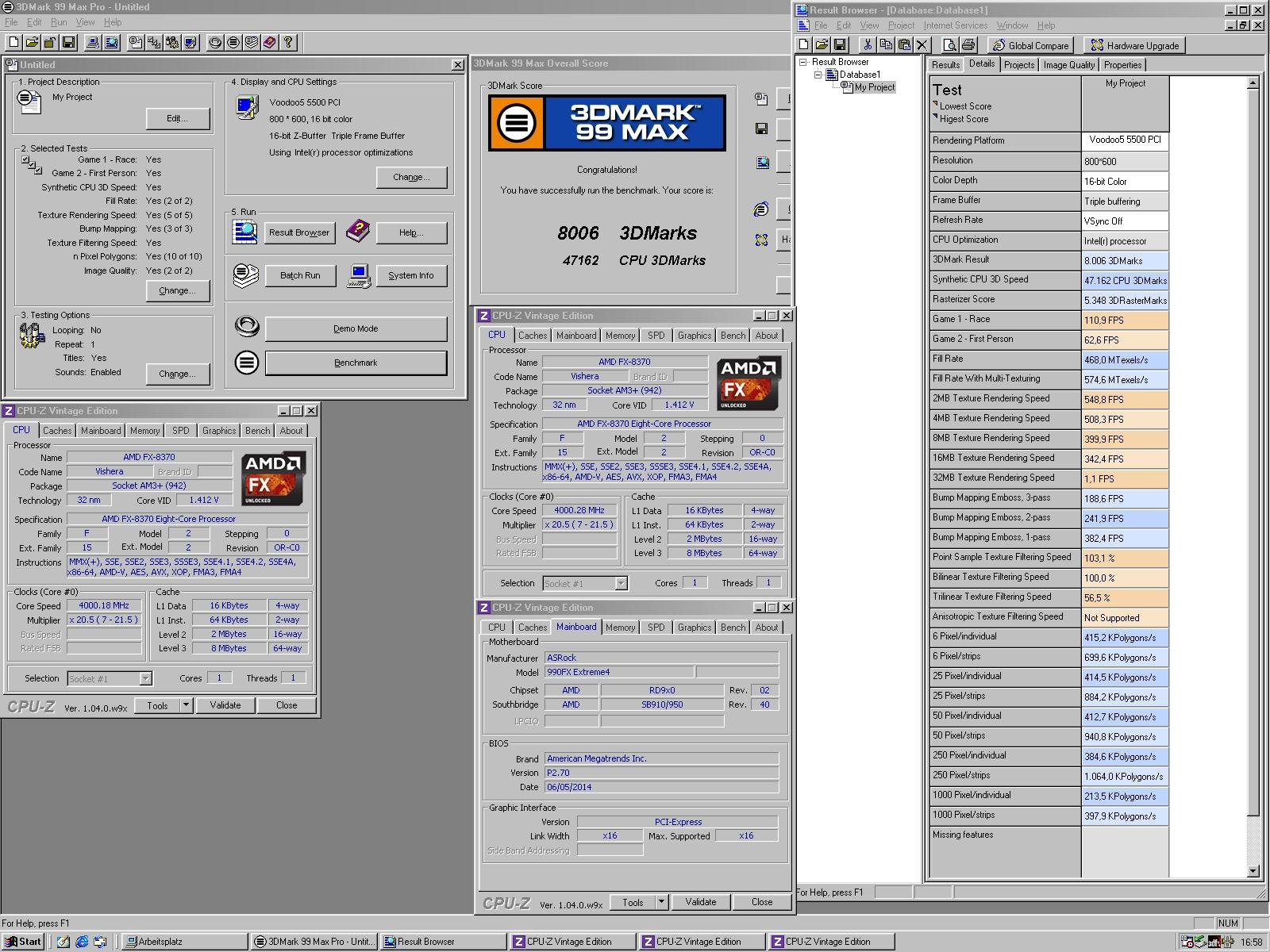
Task: Click Demo Mode ring icon in 3DMark toolbar
Action: pyautogui.click(x=215, y=43)
